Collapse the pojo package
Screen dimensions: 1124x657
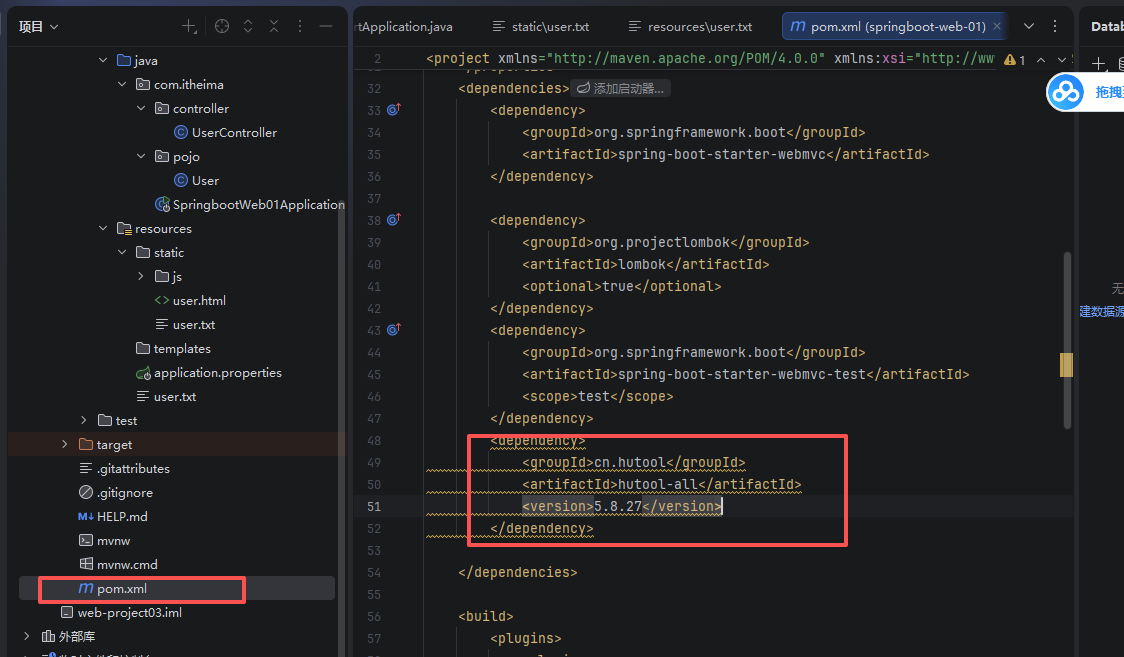coord(141,156)
